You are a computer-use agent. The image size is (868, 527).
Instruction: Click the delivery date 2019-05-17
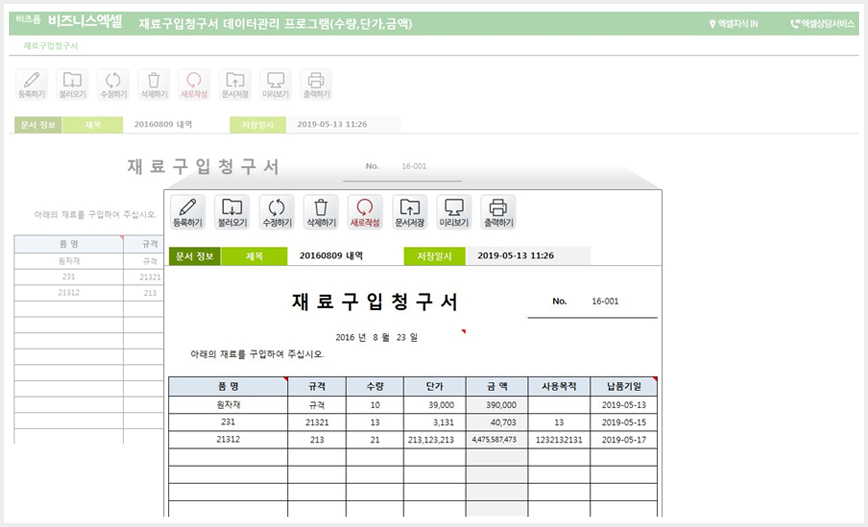[x=624, y=439]
